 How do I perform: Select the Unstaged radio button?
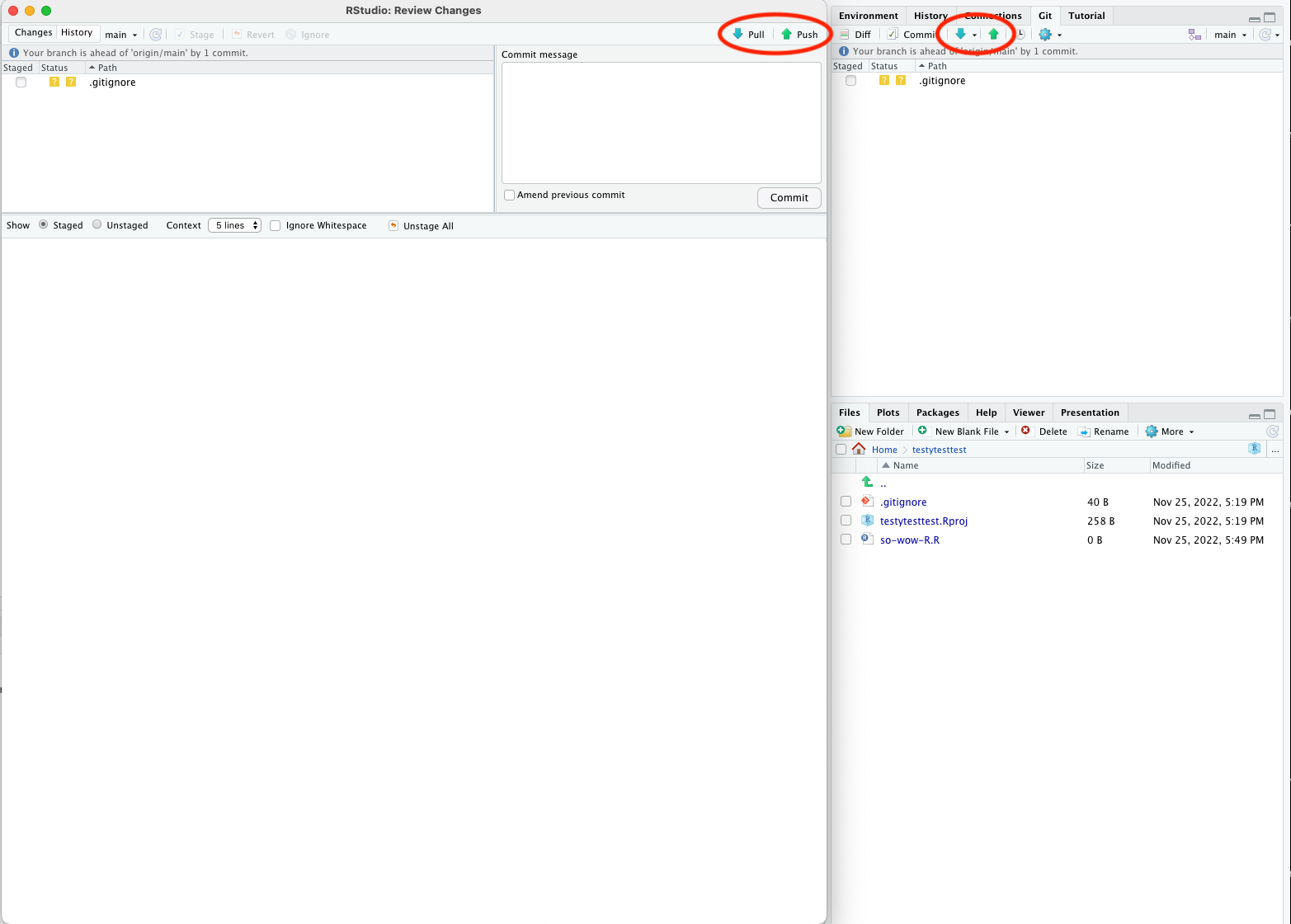coord(97,225)
